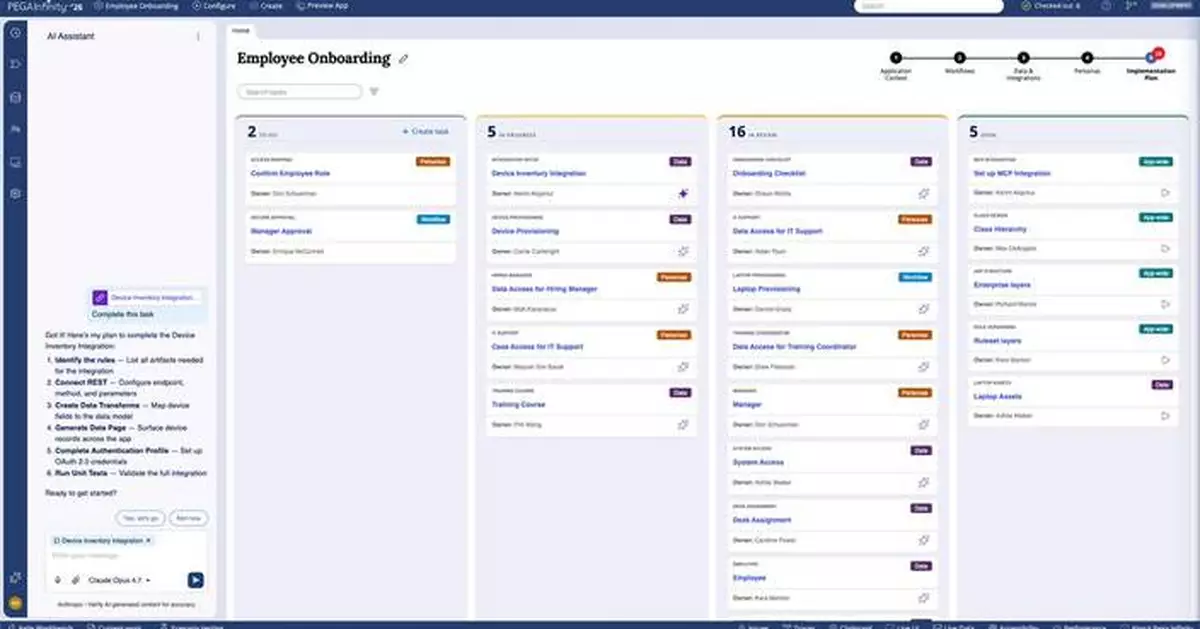Click the edit pencil beside Employee Onboarding title
The height and width of the screenshot is (629, 1200).
[x=404, y=59]
